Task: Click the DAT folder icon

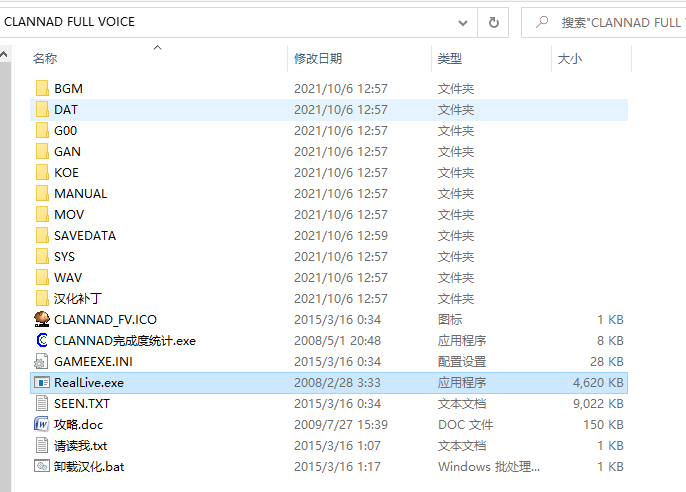Action: [x=42, y=109]
